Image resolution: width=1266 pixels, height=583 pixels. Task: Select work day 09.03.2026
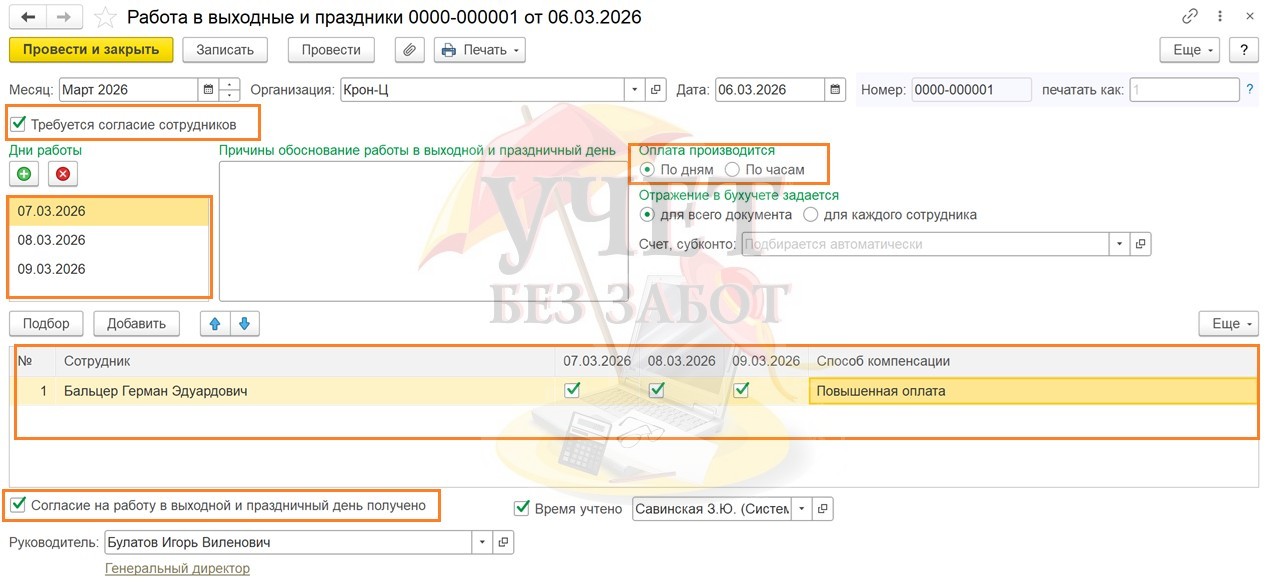109,269
